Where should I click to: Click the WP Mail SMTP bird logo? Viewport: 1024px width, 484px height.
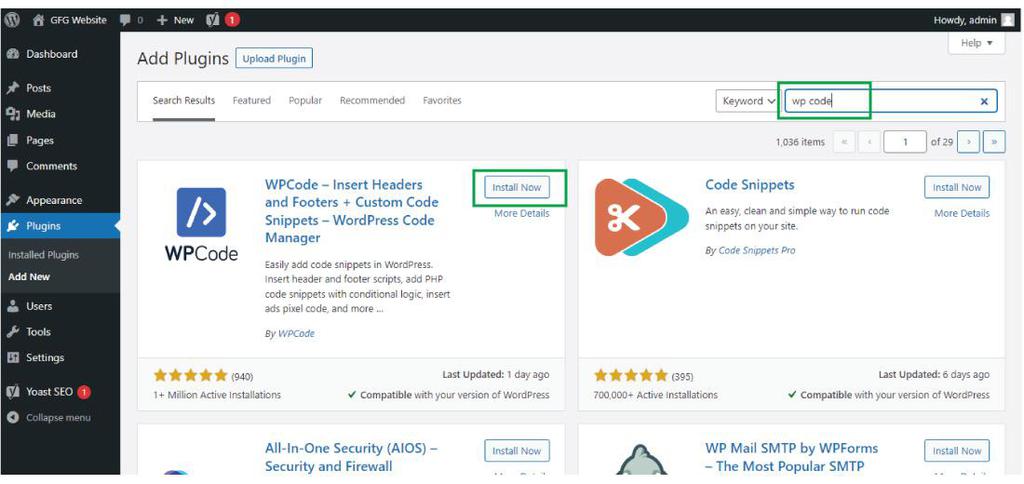pos(641,460)
